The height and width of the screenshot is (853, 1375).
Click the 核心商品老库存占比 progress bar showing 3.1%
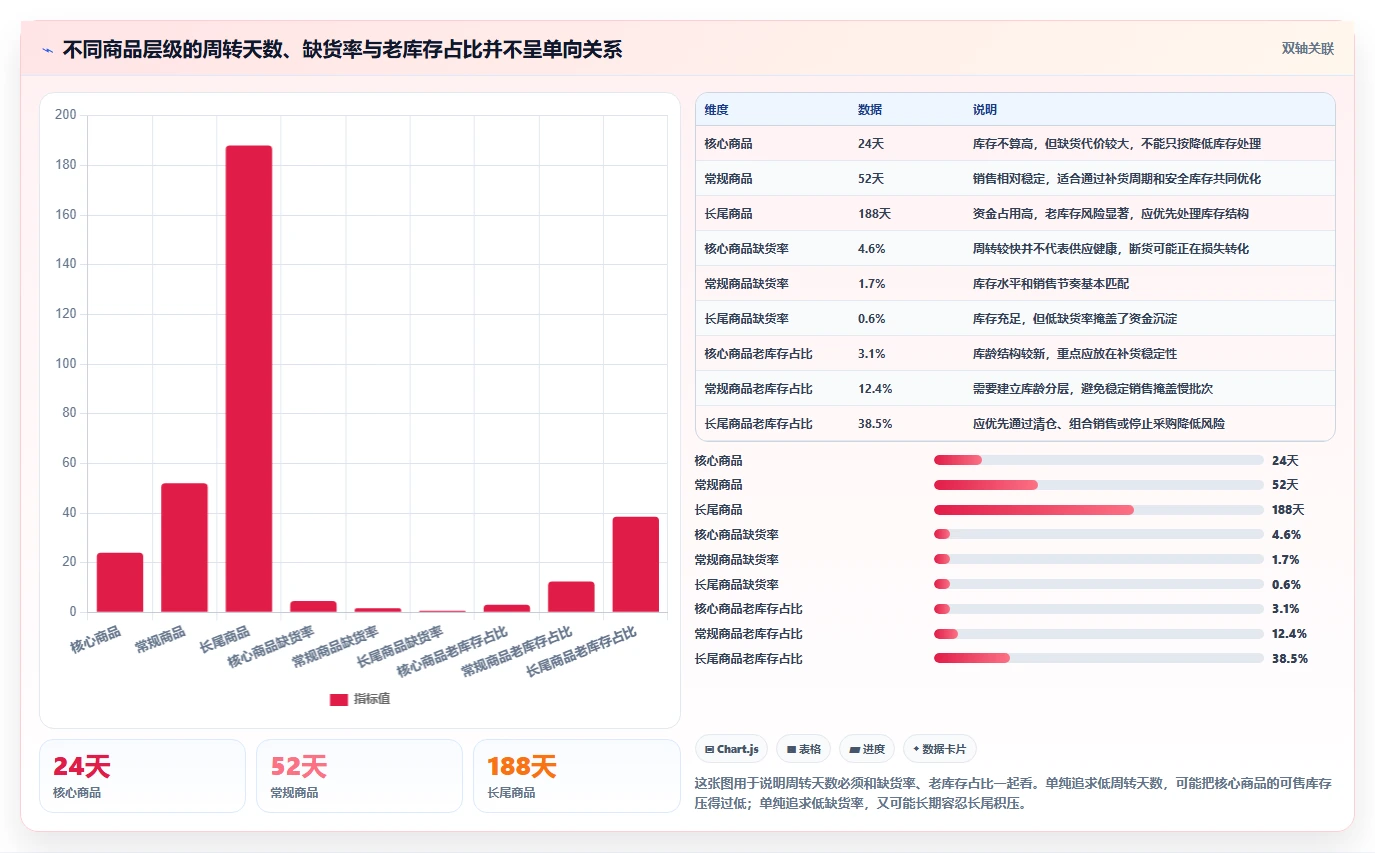[x=1099, y=609]
